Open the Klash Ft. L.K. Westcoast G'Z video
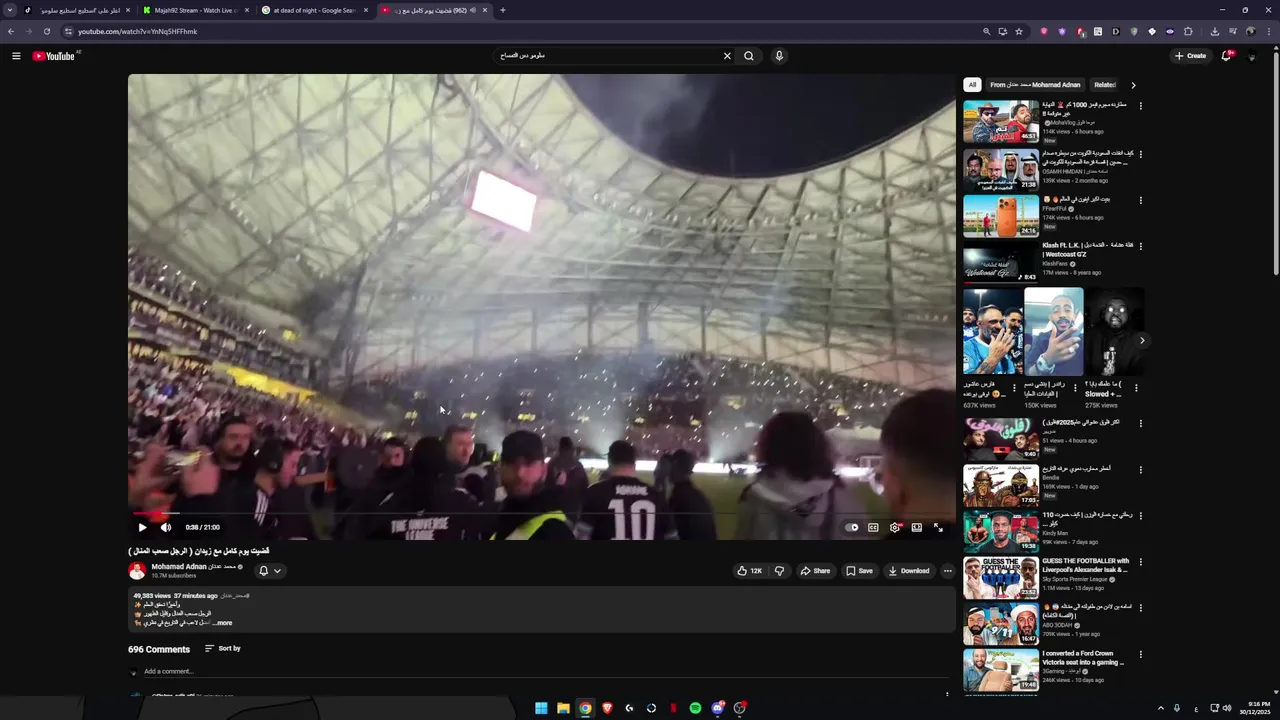The image size is (1280, 720). click(x=1001, y=262)
